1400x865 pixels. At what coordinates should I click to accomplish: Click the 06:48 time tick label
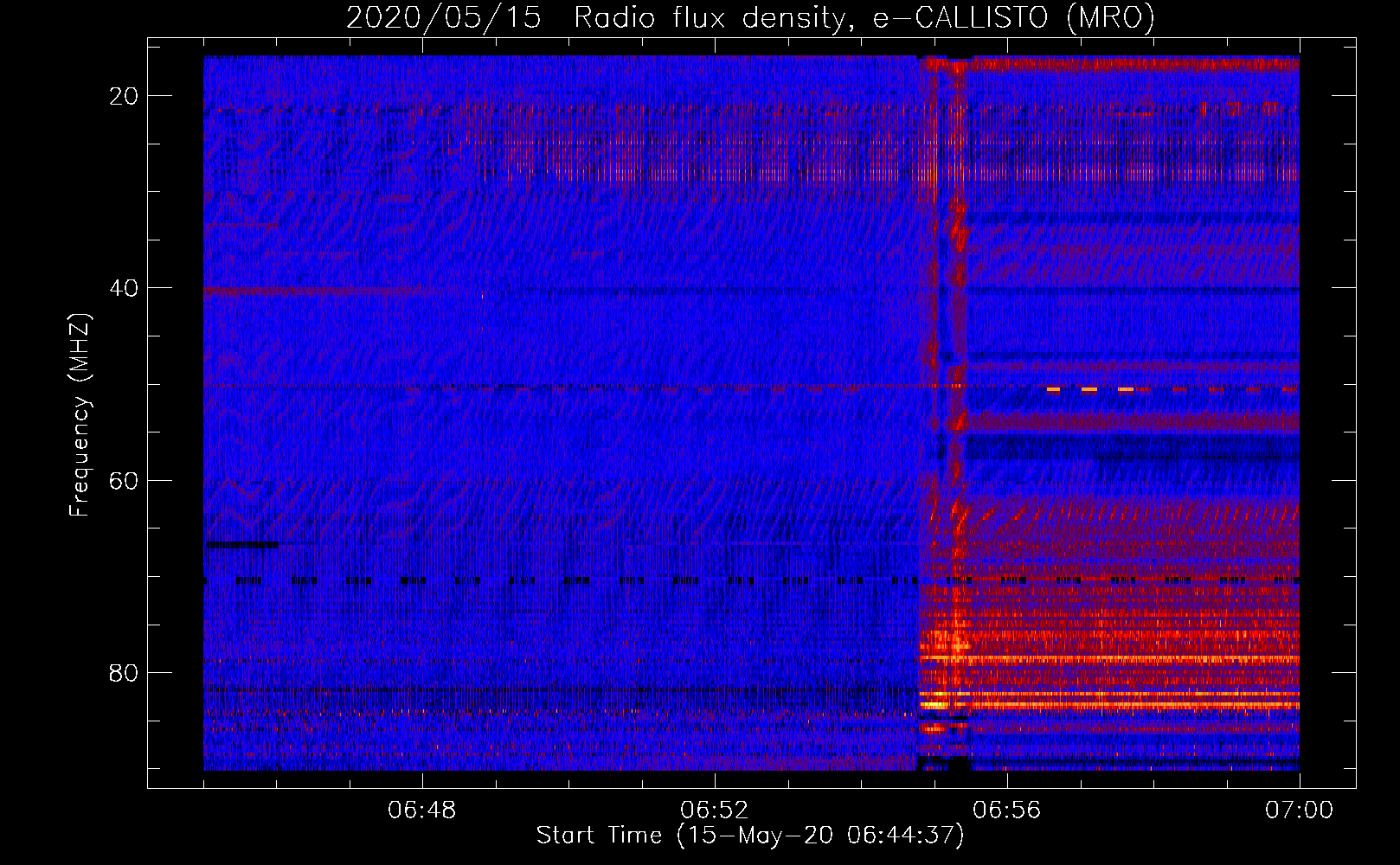[422, 811]
